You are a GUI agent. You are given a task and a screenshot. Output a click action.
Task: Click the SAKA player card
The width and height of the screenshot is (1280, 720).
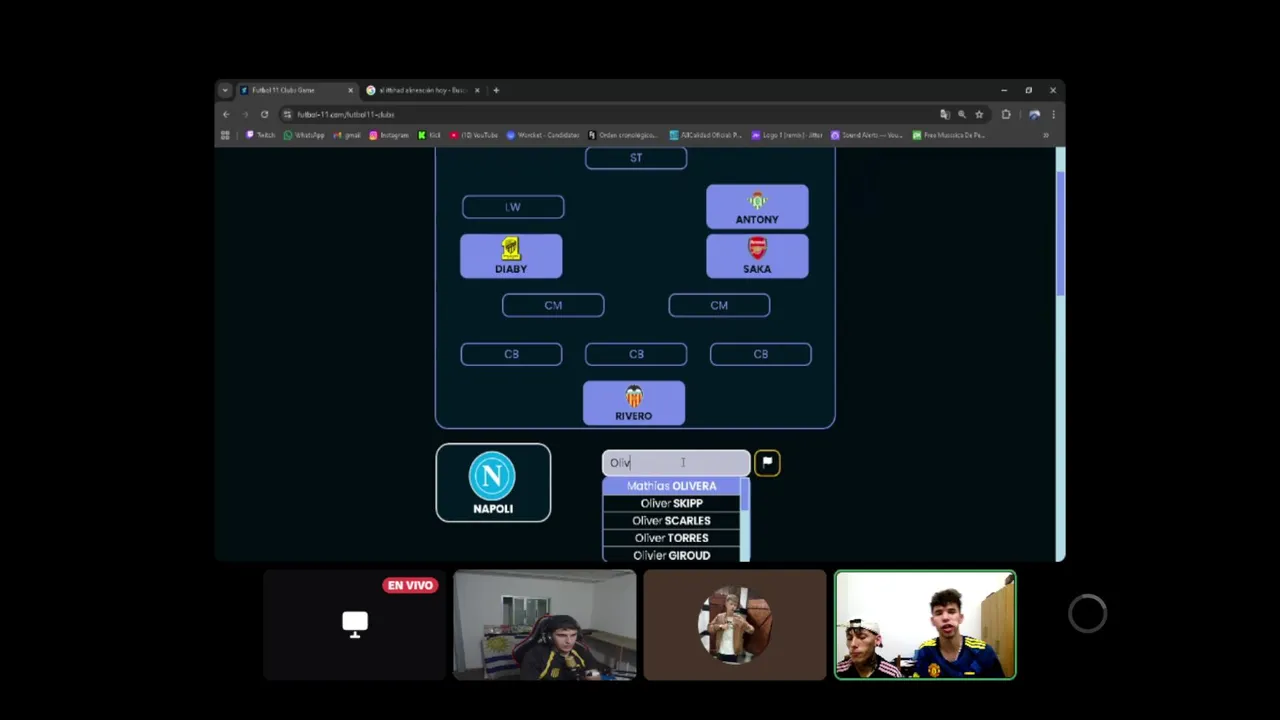coord(757,256)
